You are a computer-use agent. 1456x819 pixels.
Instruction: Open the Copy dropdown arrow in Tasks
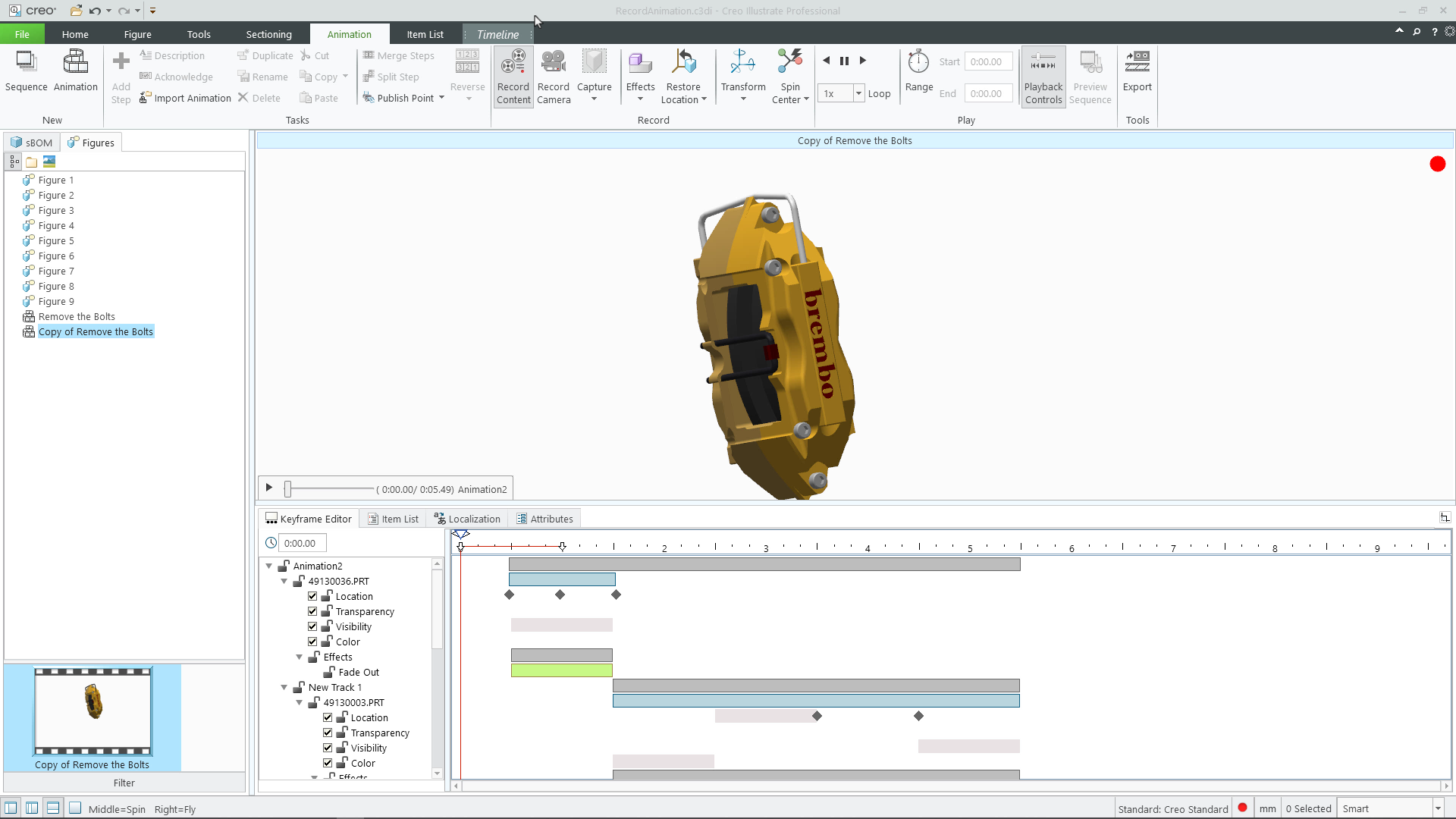(345, 77)
